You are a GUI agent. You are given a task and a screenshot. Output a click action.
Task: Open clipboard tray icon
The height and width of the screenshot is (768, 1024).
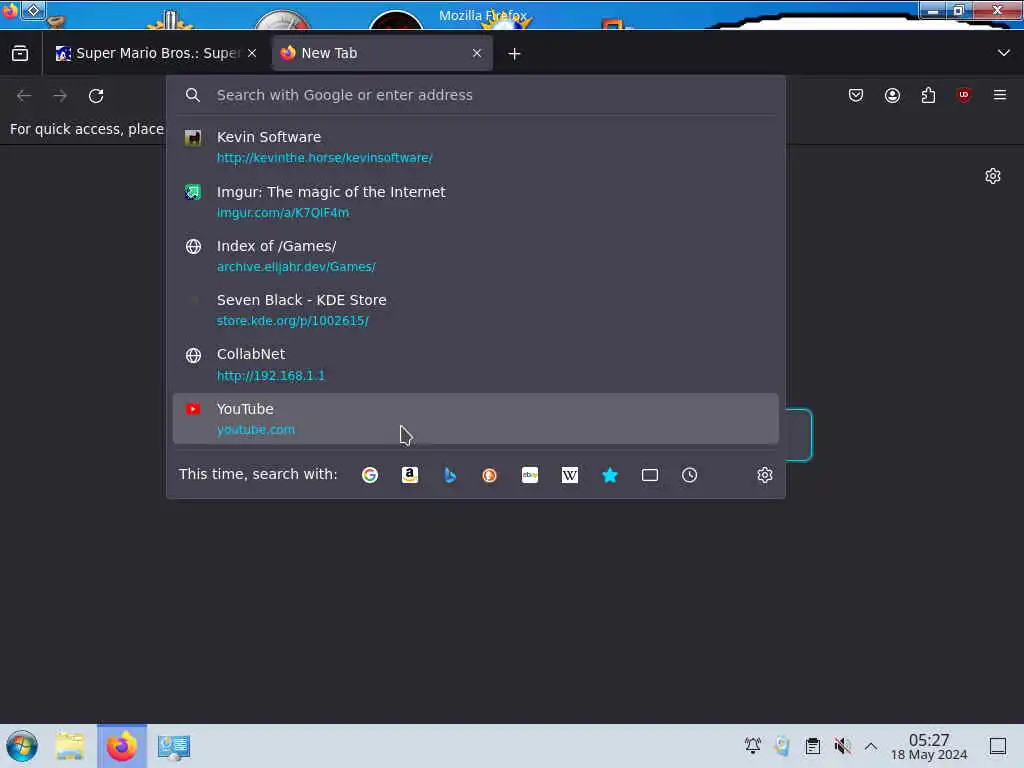812,746
